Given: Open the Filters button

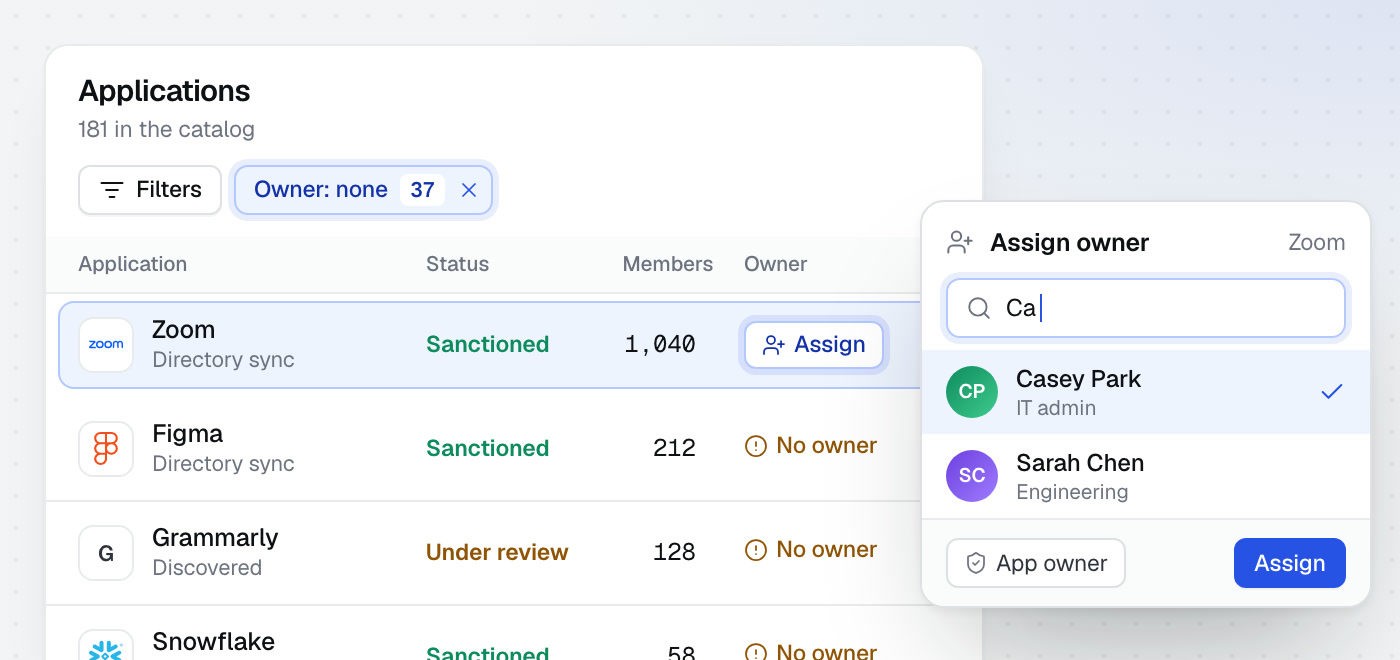Looking at the screenshot, I should (150, 190).
